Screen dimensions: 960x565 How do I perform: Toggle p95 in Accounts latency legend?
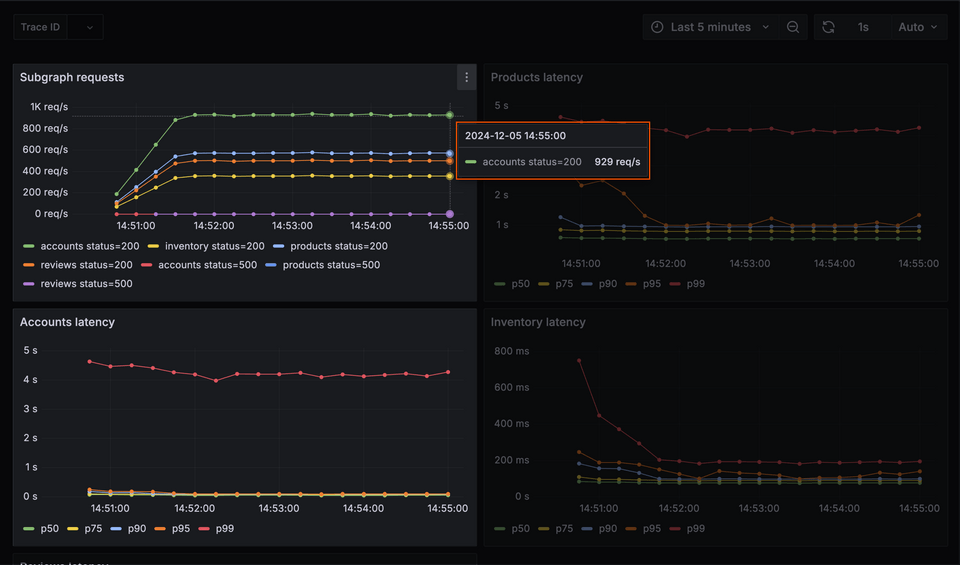[x=181, y=528]
